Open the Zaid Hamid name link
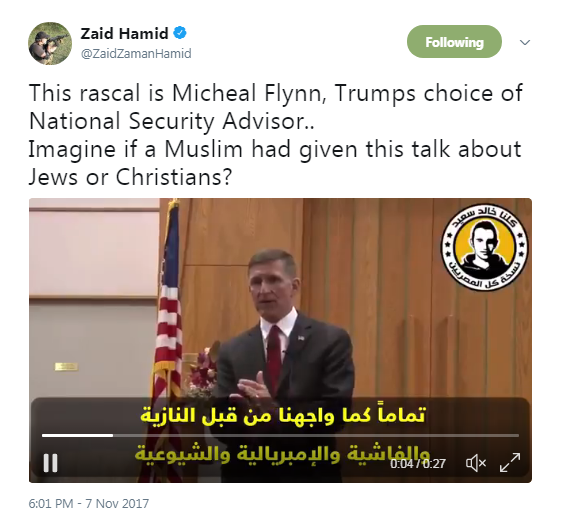This screenshot has width=561, height=522. pyautogui.click(x=124, y=34)
